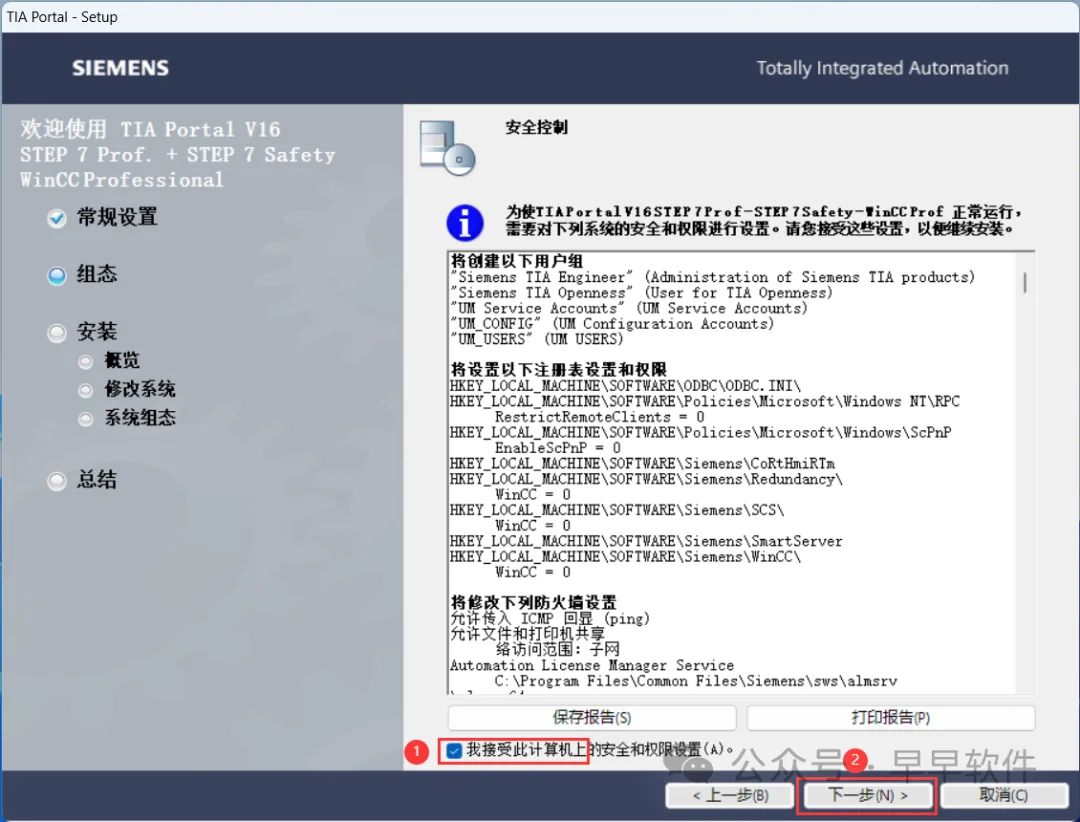Select the 修改系统 sub-step indicator

click(85, 390)
